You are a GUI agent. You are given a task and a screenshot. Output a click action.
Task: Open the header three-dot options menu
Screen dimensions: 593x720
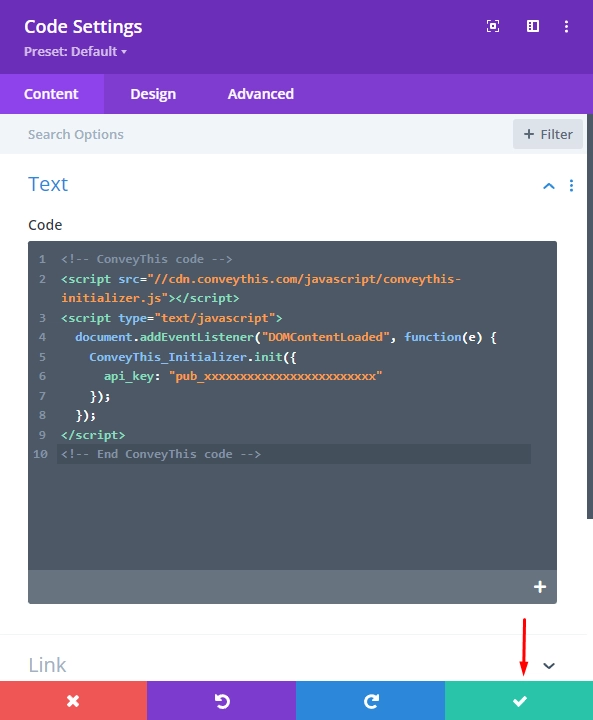pos(566,26)
